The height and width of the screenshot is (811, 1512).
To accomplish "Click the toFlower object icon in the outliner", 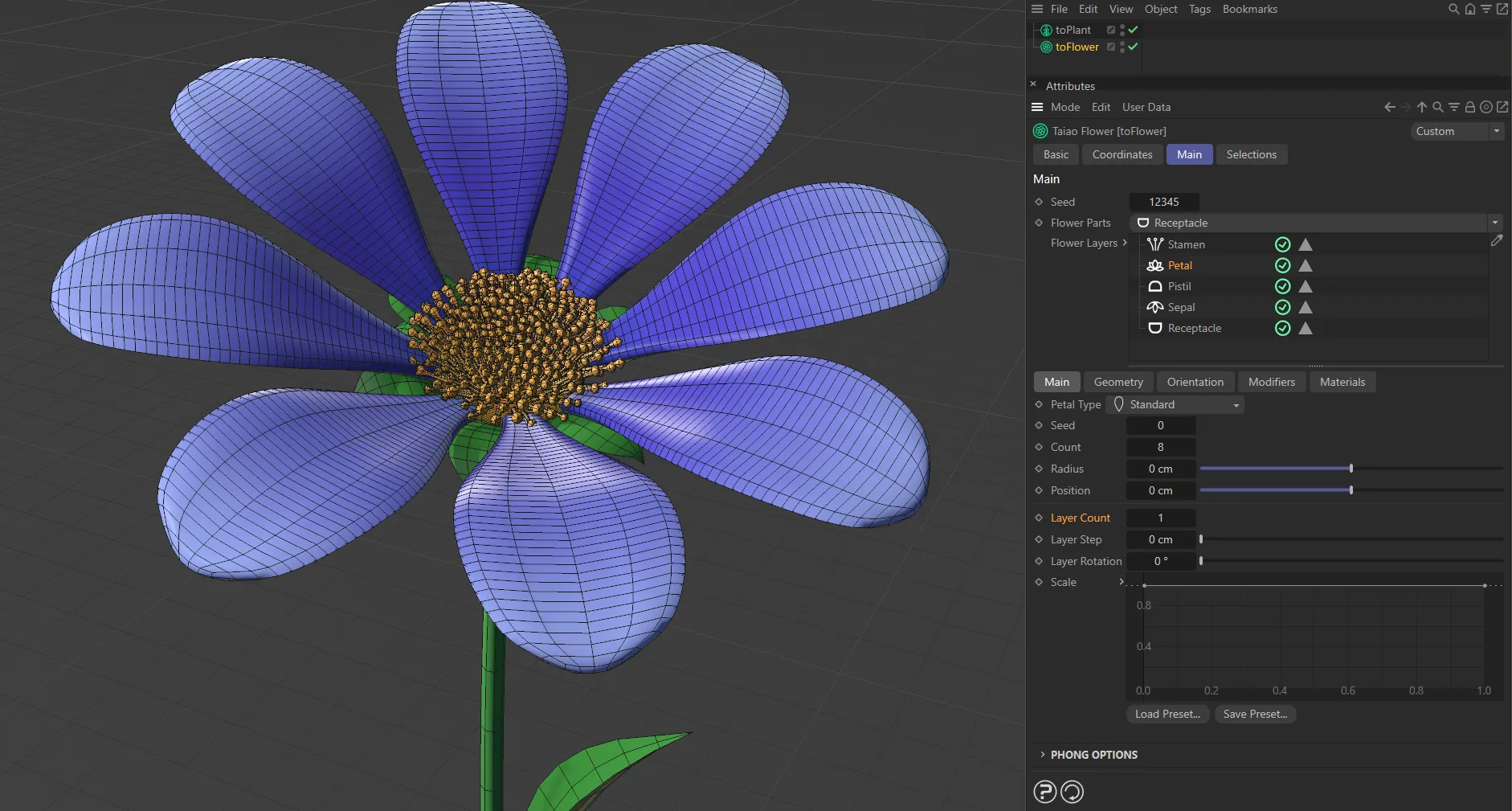I will tap(1046, 47).
